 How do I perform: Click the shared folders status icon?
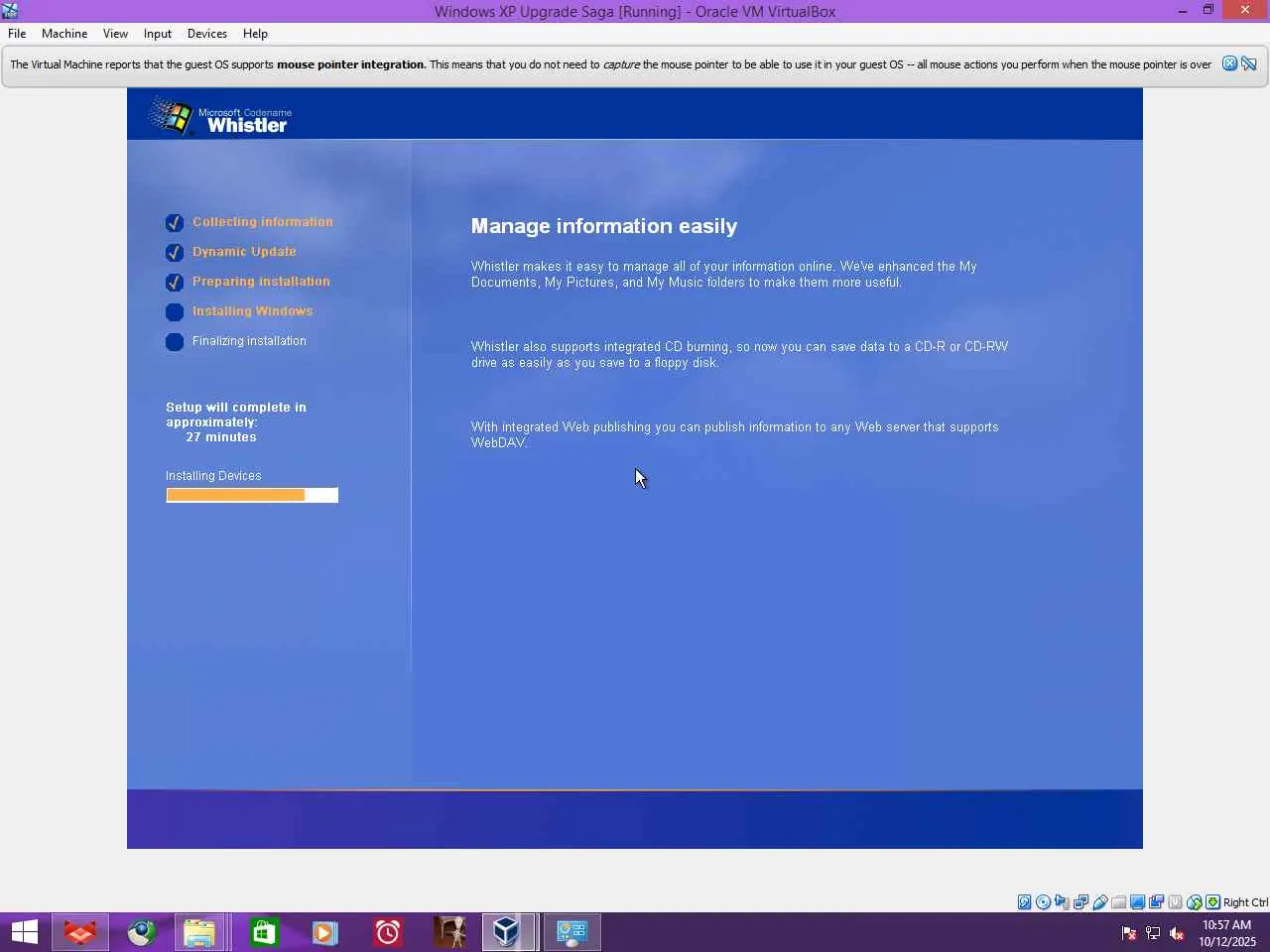click(1118, 902)
